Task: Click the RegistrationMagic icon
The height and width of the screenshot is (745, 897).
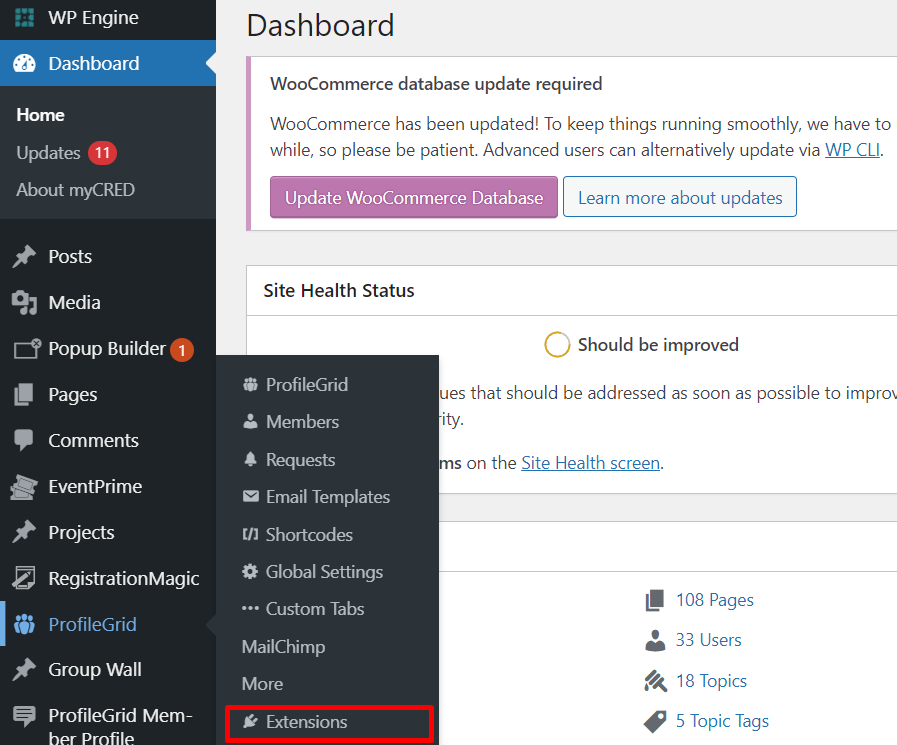Action: click(x=25, y=578)
